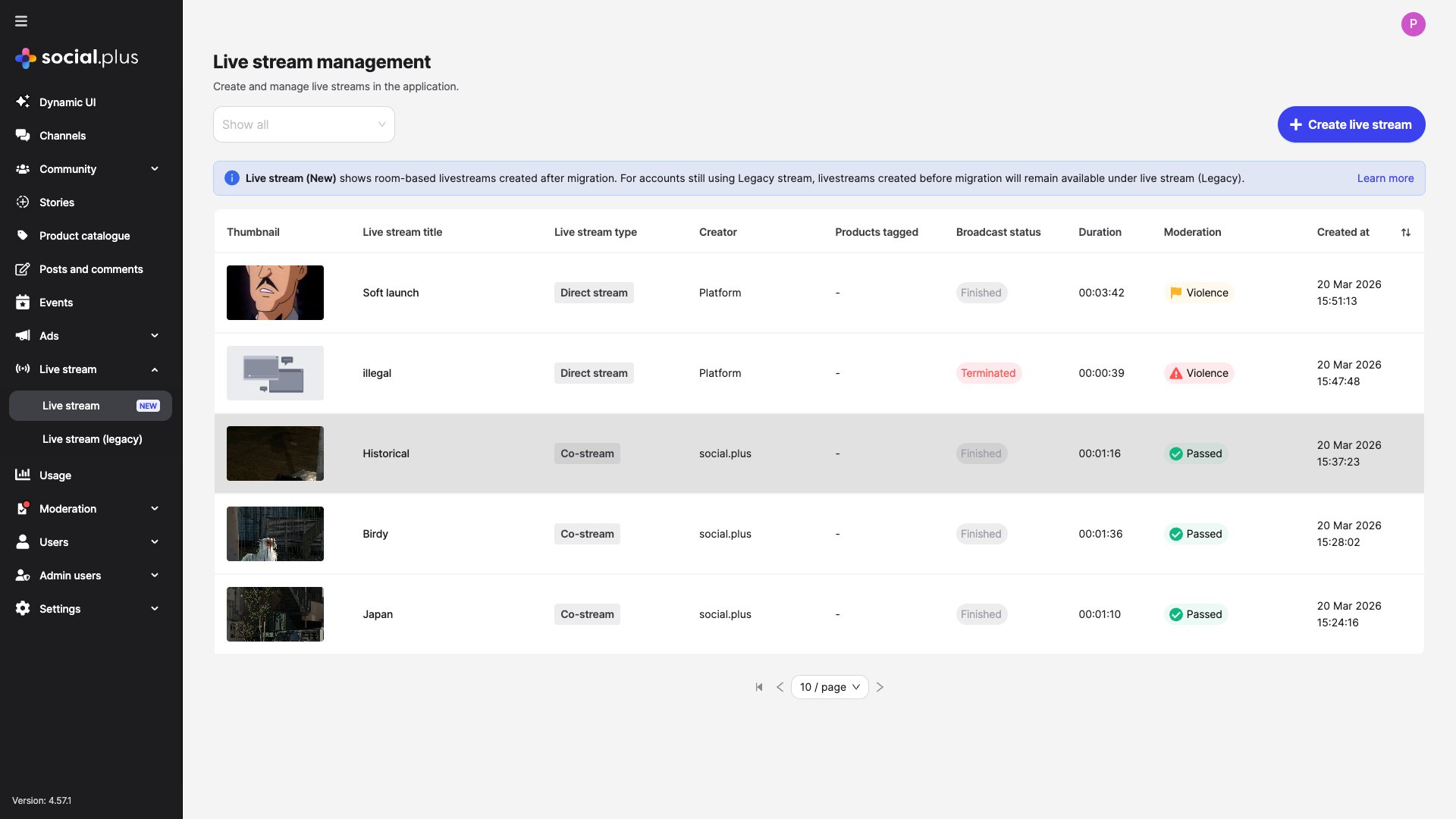This screenshot has width=1456, height=819.
Task: Toggle Created at column sort arrows
Action: 1406,232
